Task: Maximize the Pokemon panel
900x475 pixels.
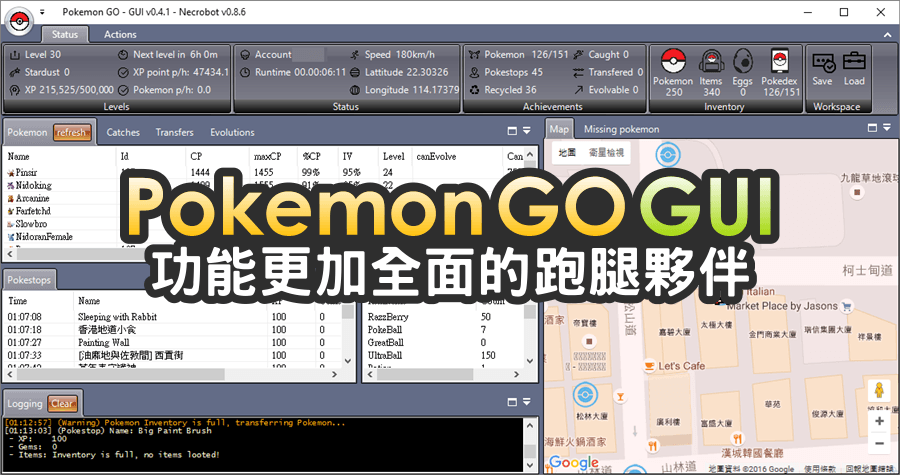Action: (x=512, y=131)
